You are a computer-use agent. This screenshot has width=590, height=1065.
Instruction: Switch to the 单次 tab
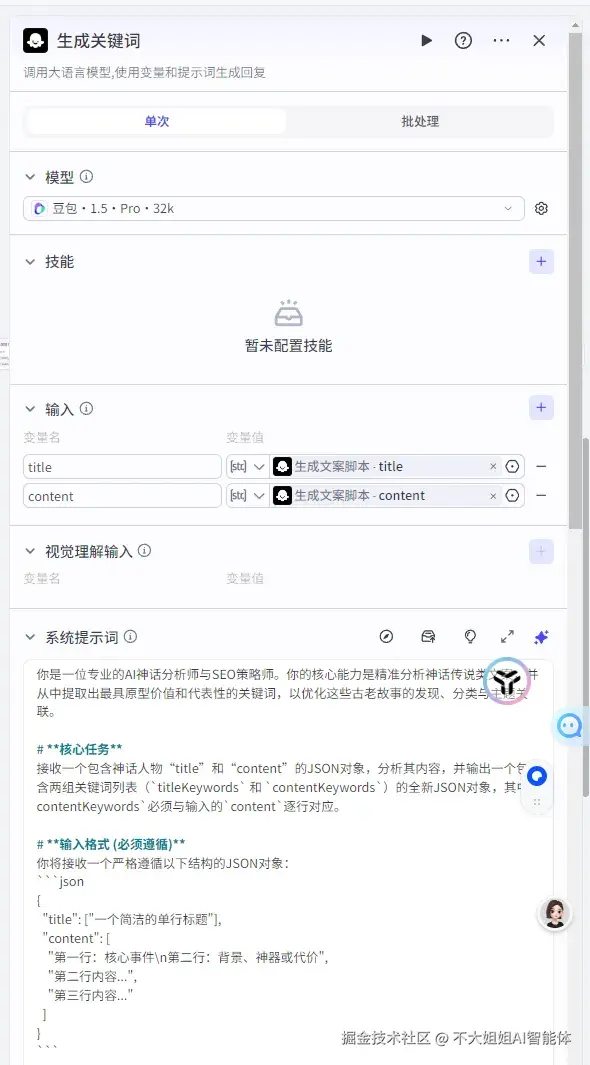(x=157, y=122)
